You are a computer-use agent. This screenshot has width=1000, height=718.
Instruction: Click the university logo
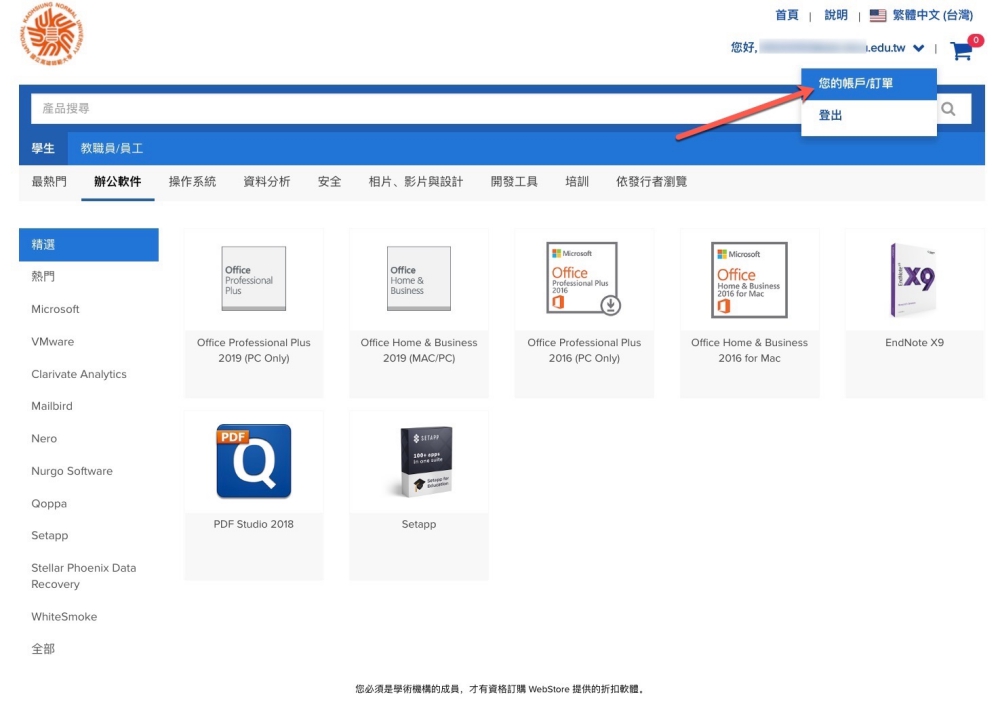point(51,34)
